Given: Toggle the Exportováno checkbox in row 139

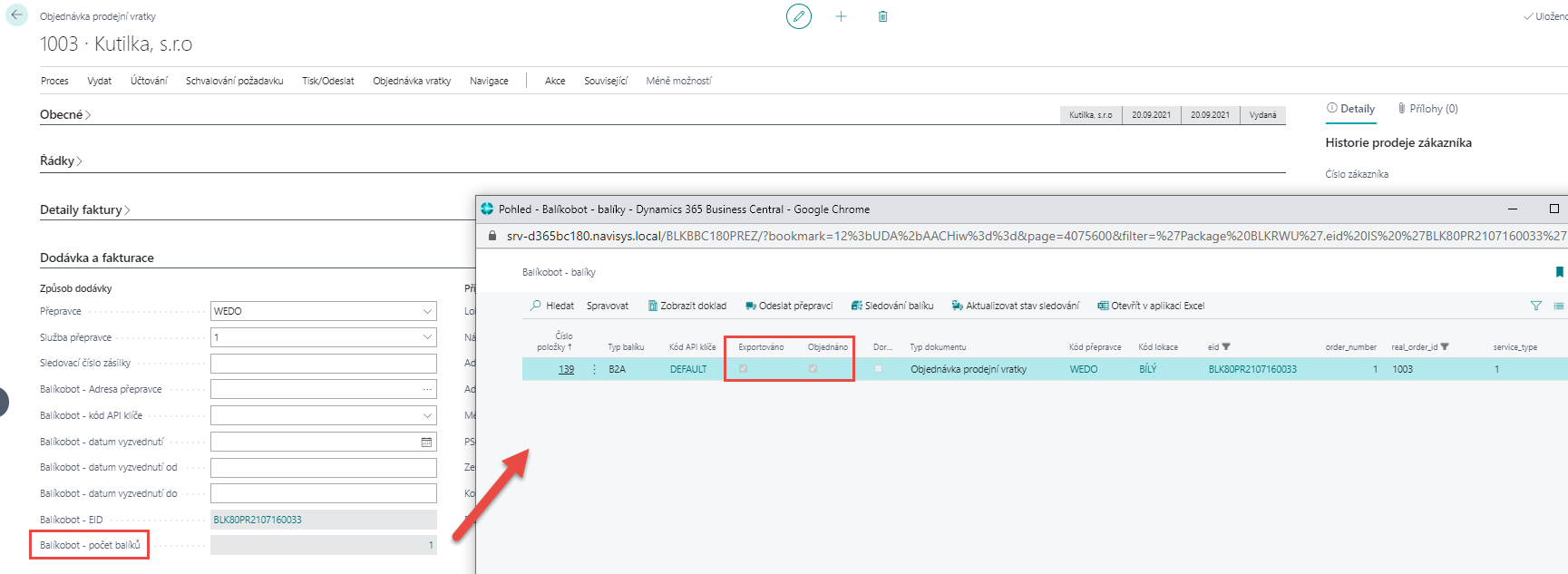Looking at the screenshot, I should click(744, 369).
